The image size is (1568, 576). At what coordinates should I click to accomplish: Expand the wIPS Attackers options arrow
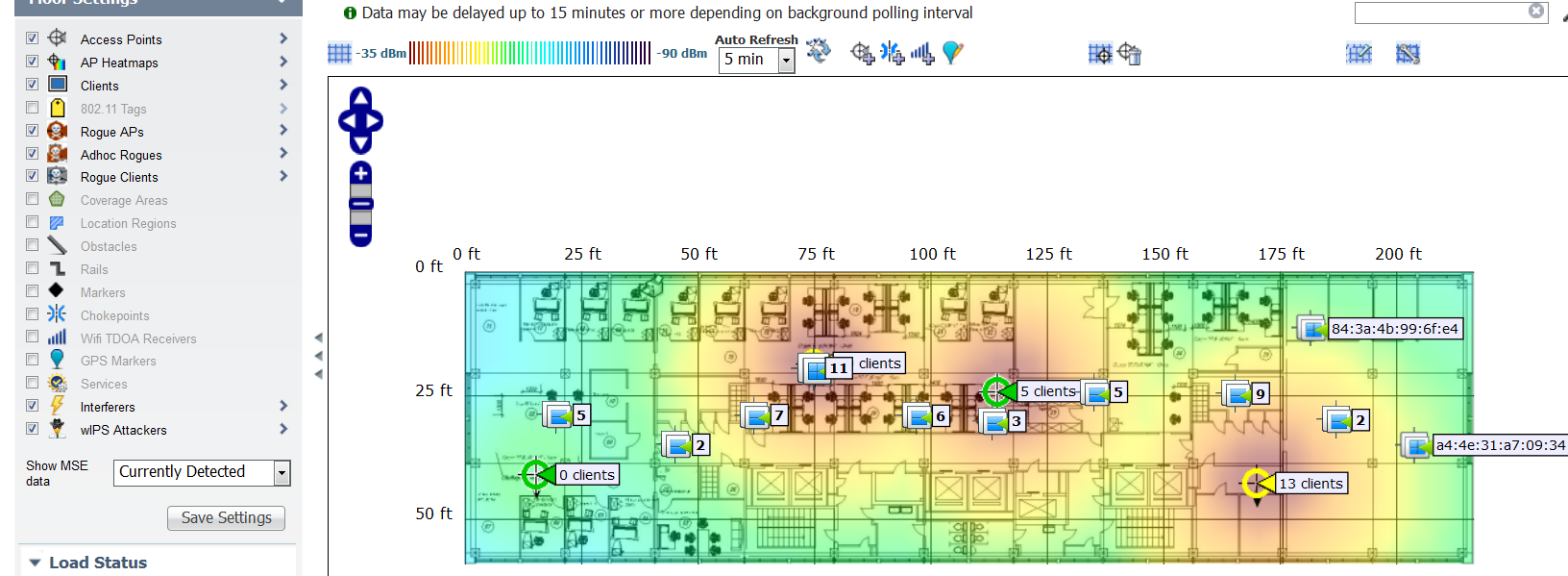(x=283, y=429)
